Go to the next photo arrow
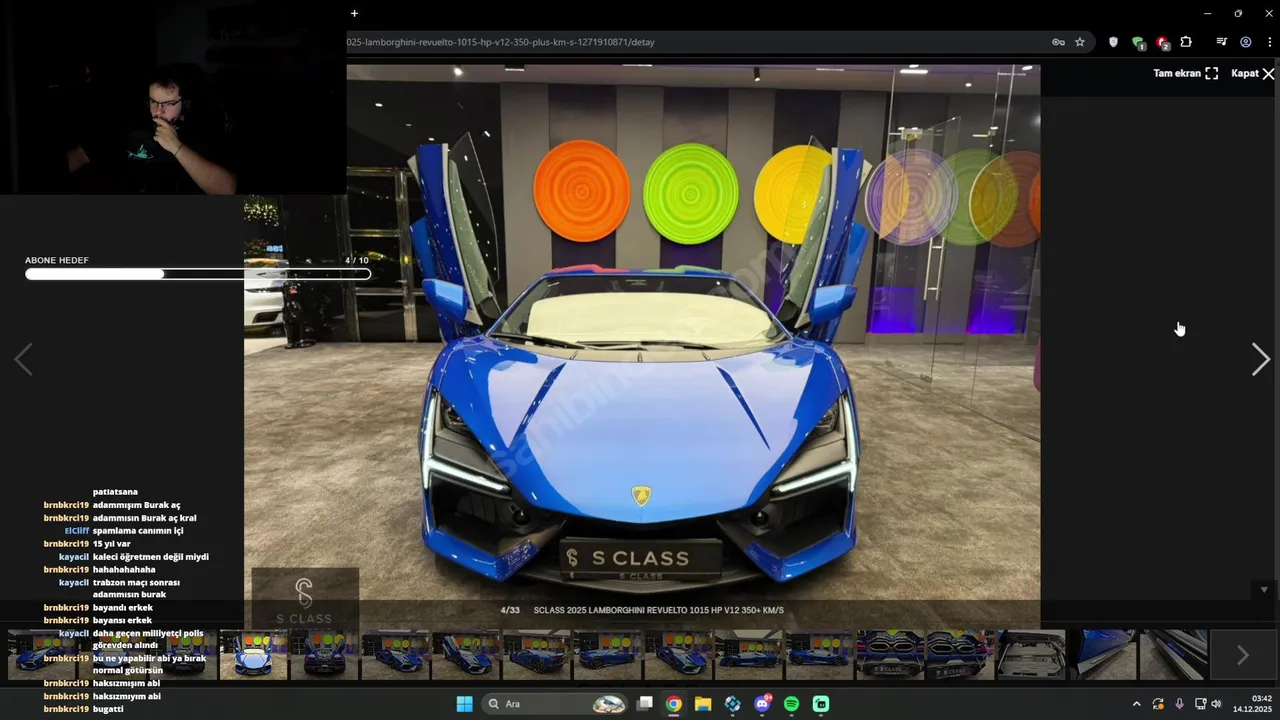The height and width of the screenshot is (720, 1280). pyautogui.click(x=1260, y=359)
